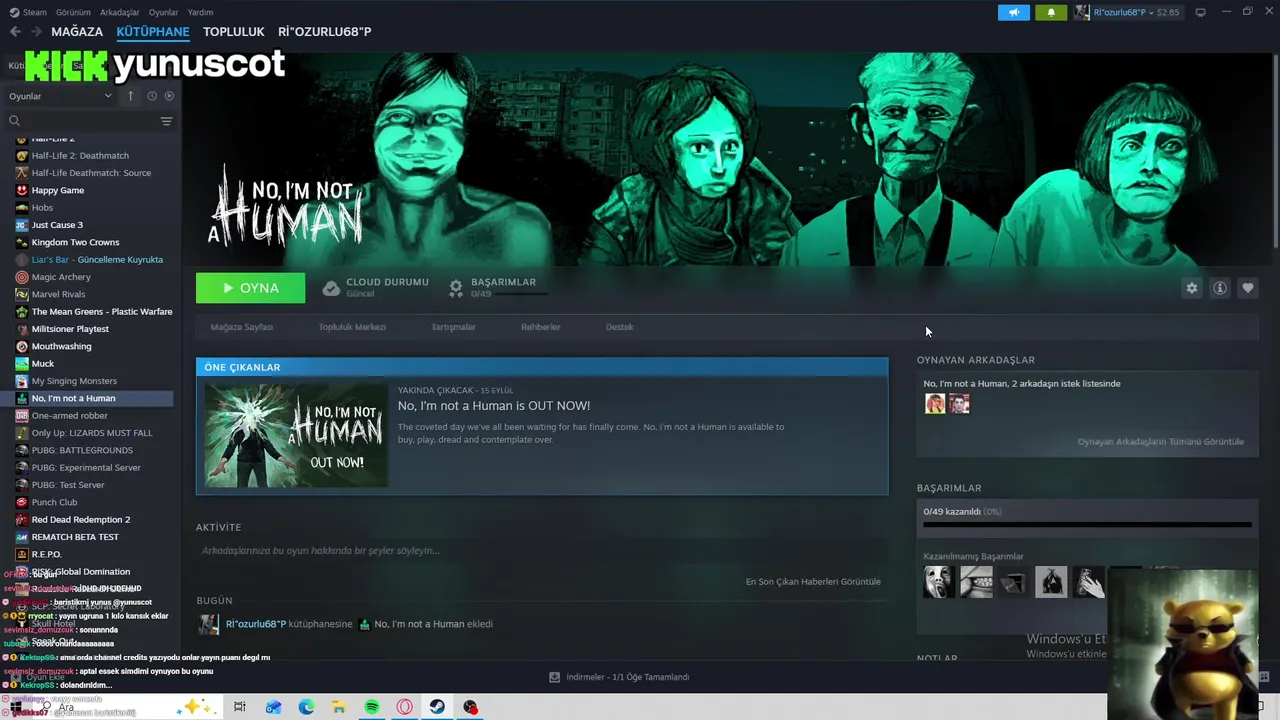The image size is (1280, 720).
Task: Open Steam icon in Windows taskbar
Action: (x=437, y=707)
